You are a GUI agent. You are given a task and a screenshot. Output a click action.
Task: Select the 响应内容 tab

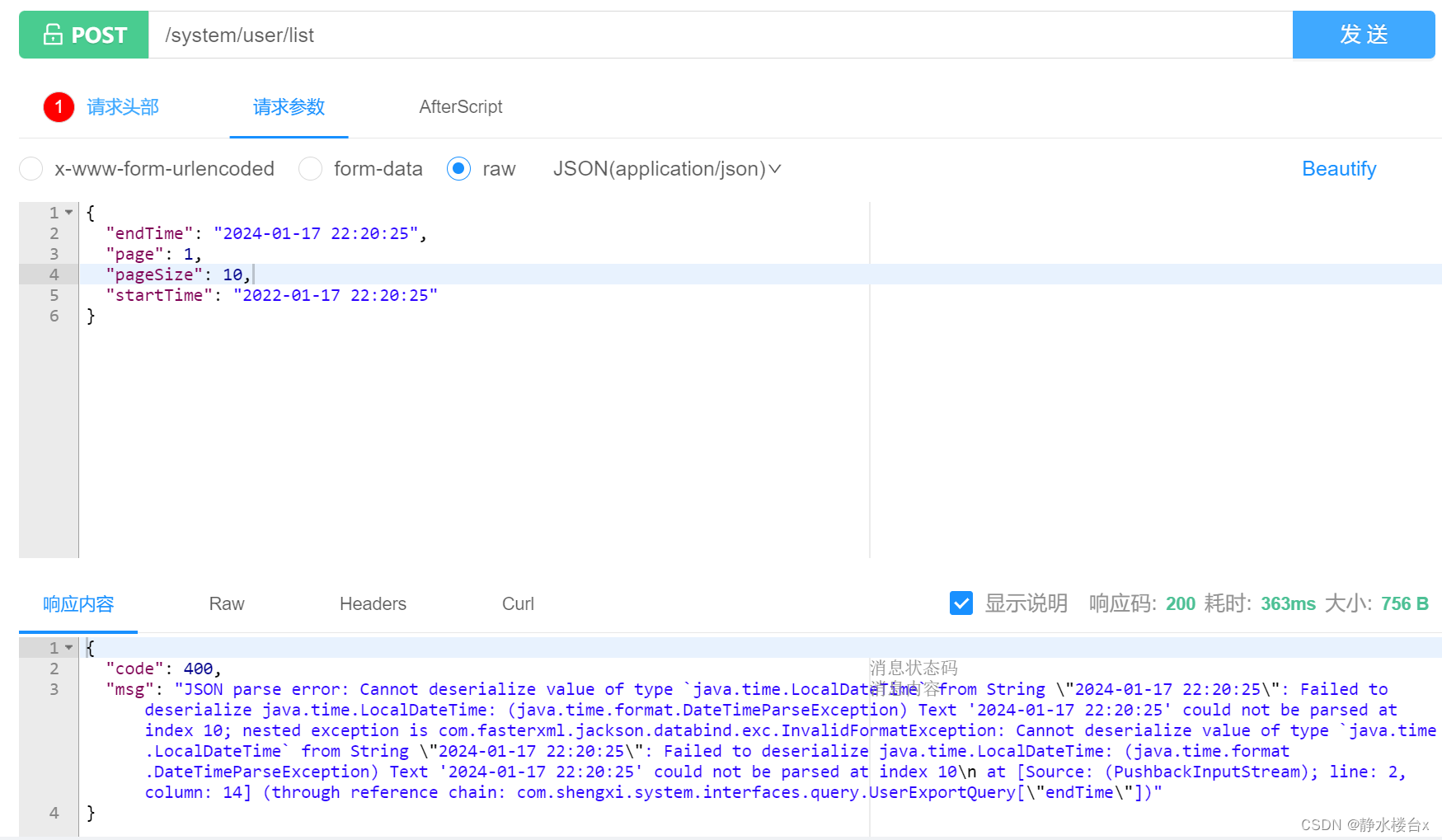78,603
